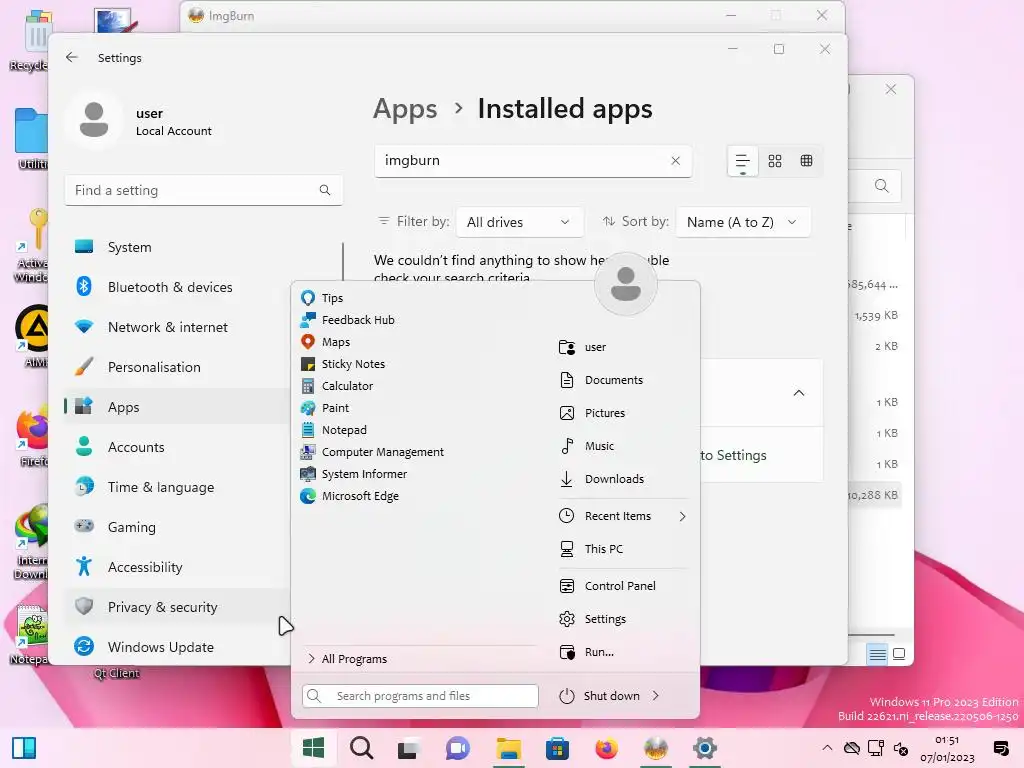The width and height of the screenshot is (1024, 768).
Task: Open the Sort by Name dropdown
Action: 743,222
